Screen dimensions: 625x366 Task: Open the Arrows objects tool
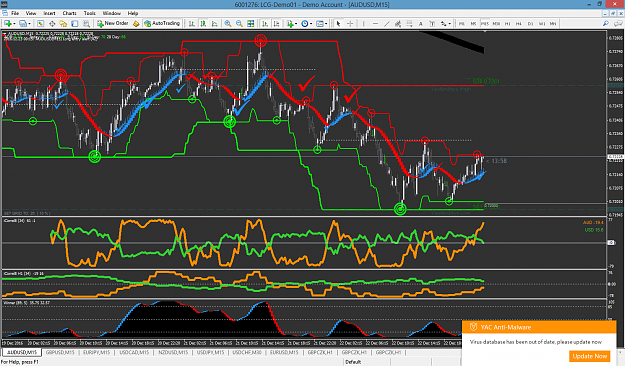[x=443, y=24]
